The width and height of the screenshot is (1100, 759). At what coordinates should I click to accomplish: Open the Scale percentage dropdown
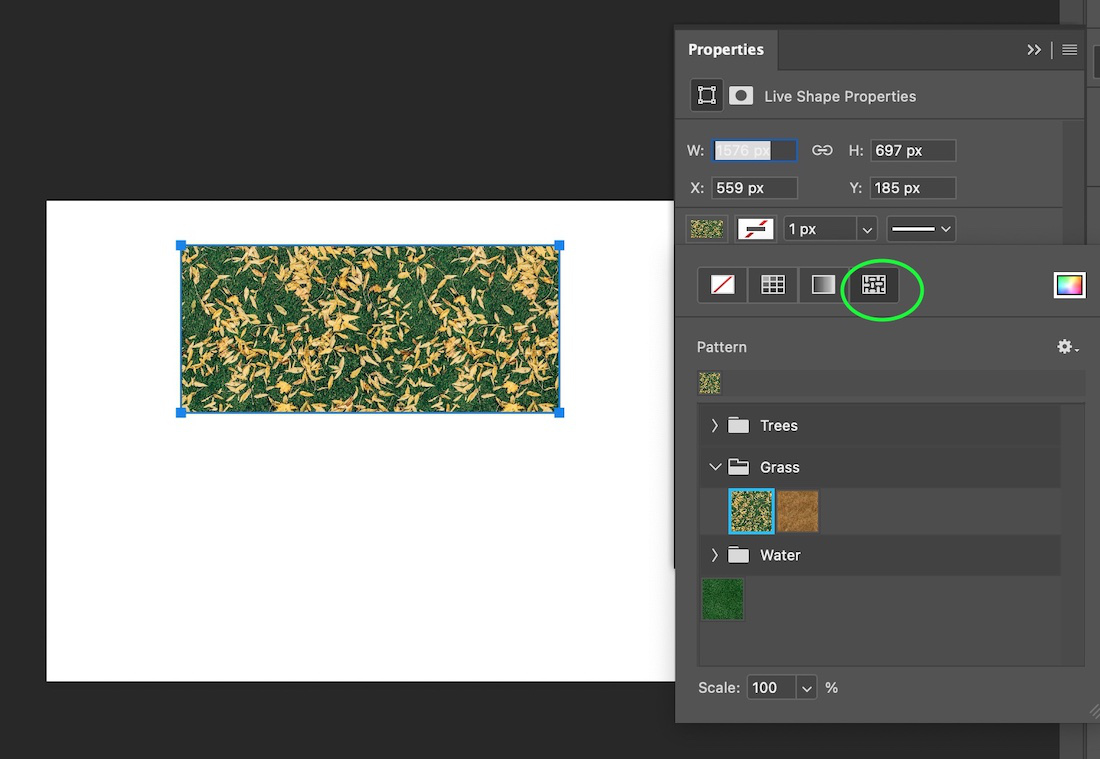[807, 688]
